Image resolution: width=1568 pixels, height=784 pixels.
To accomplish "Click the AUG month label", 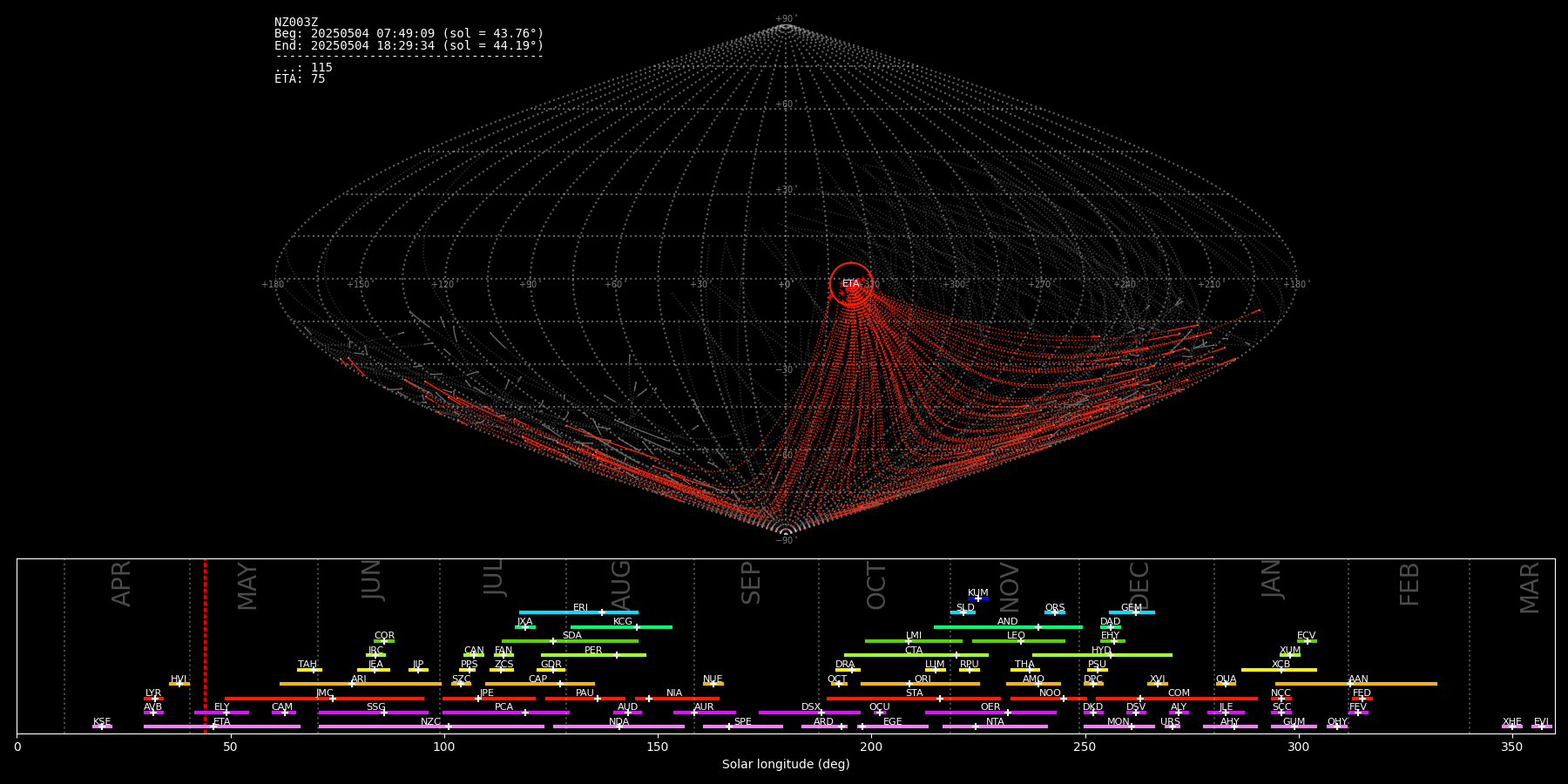I will tap(620, 585).
